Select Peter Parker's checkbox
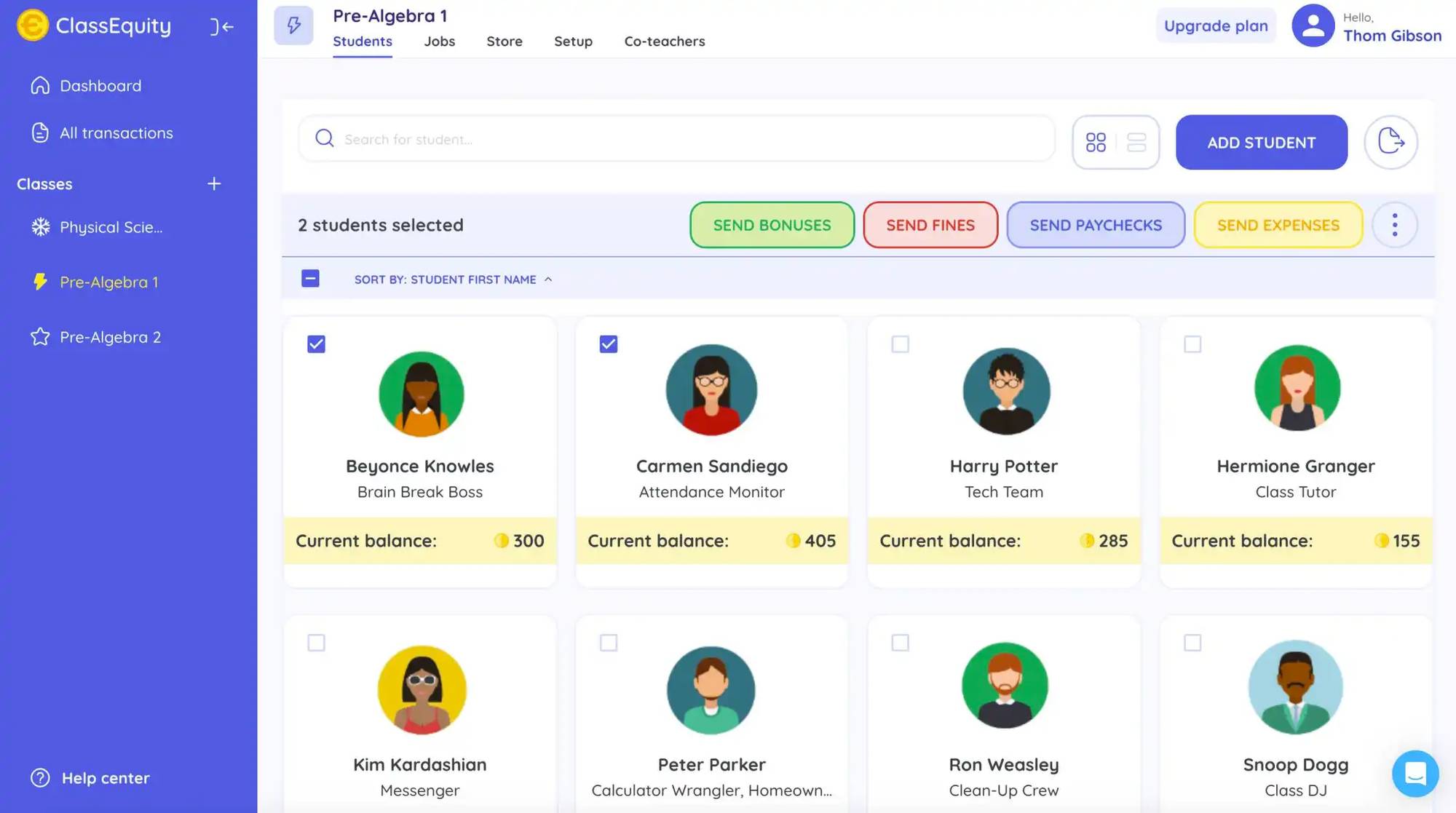The image size is (1456, 813). coord(609,643)
